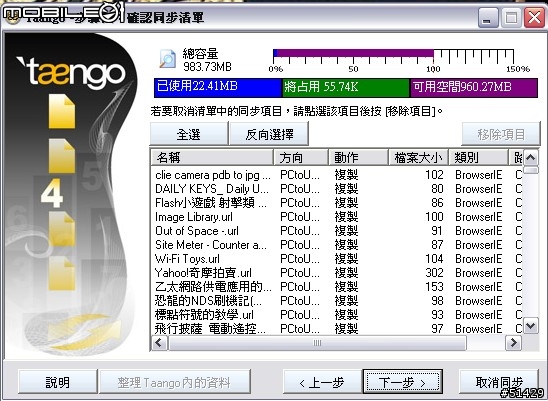Screen dimensions: 548x401
Task: Click the file size value 153
Action: (x=434, y=287)
